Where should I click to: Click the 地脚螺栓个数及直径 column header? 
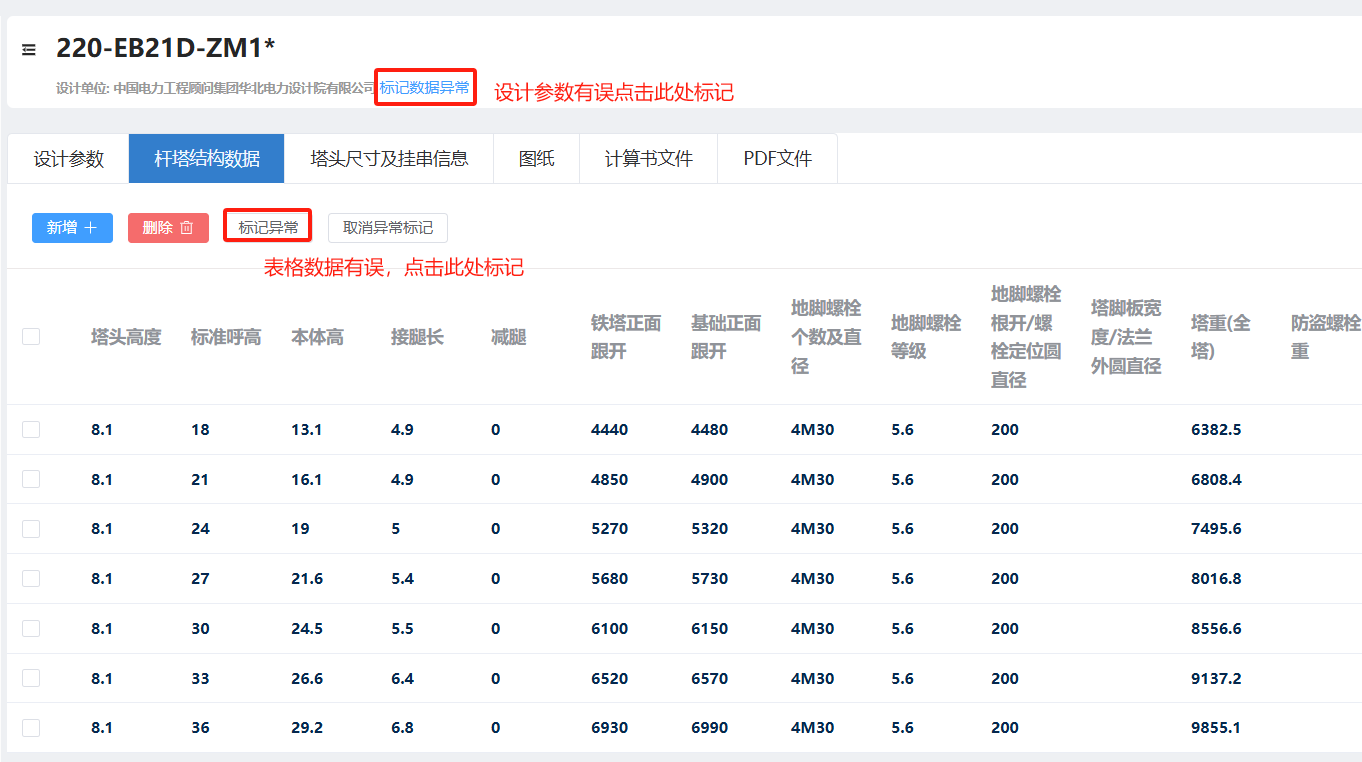826,337
